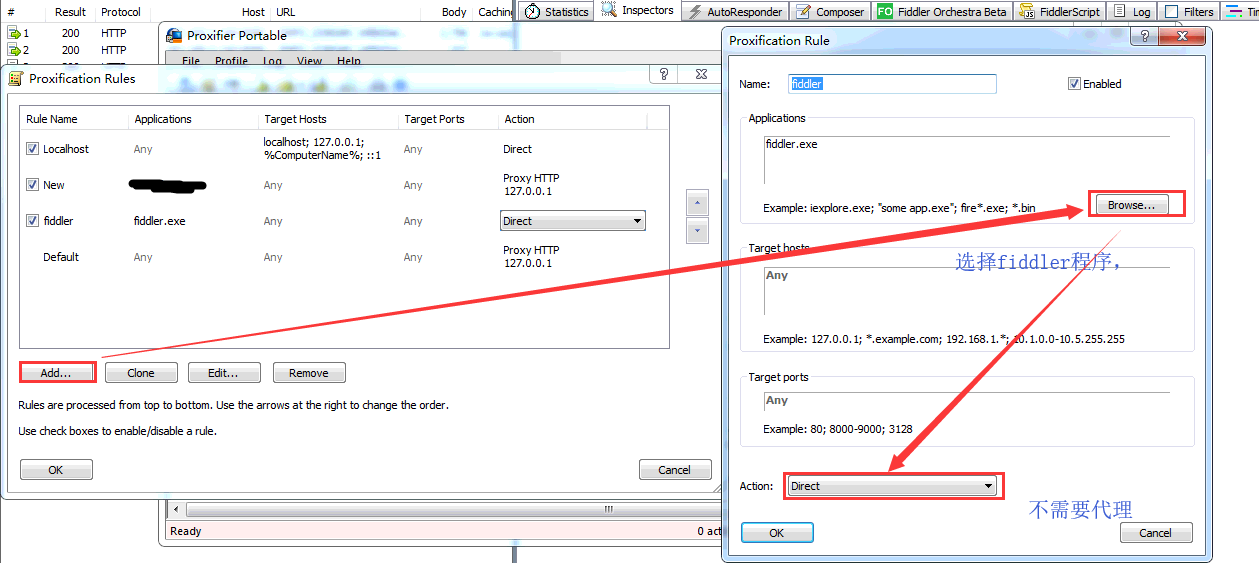The image size is (1259, 563).
Task: Sort sessions by Body column header
Action: pyautogui.click(x=454, y=12)
